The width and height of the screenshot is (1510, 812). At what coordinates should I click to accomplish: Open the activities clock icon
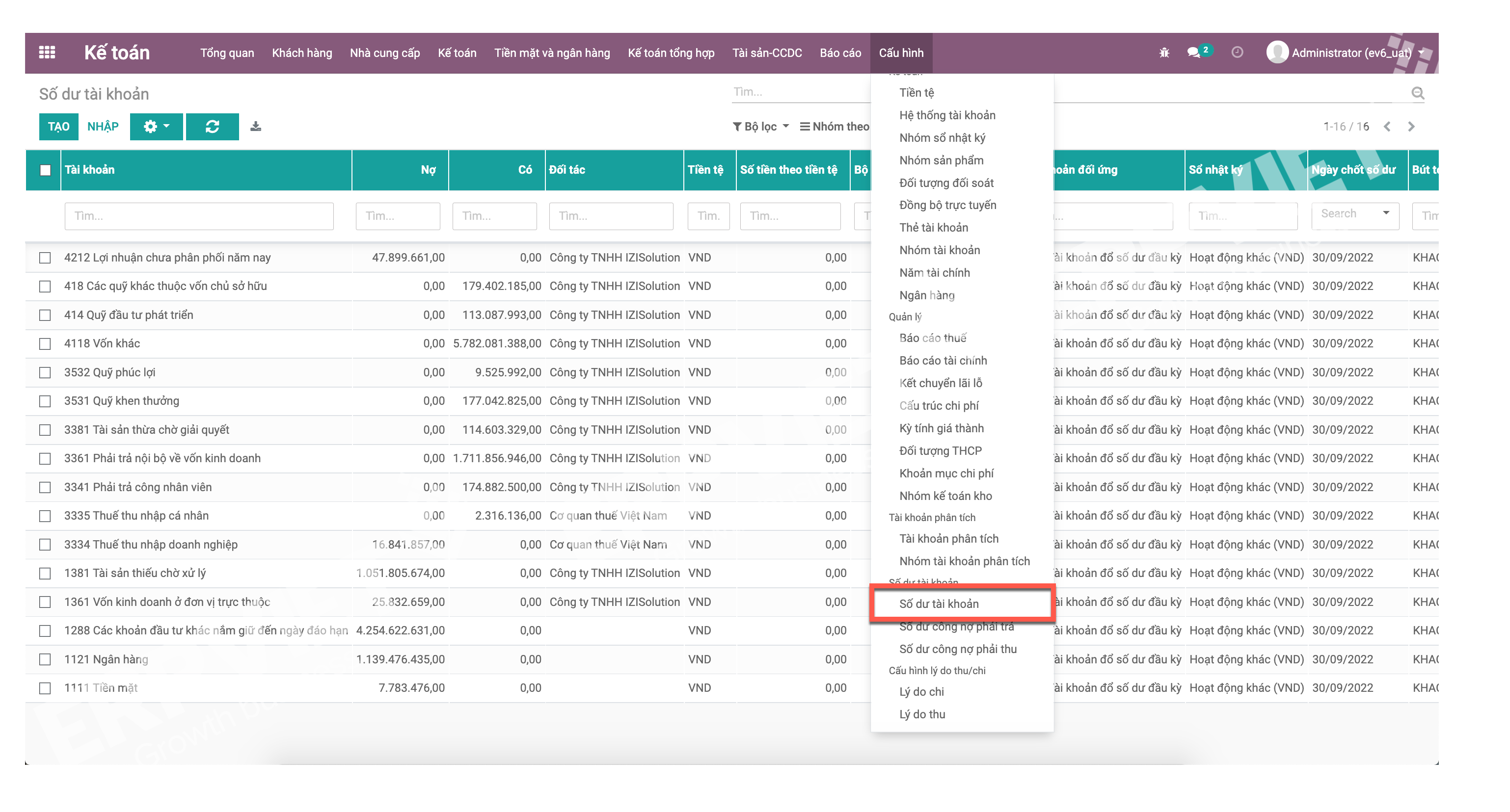[1237, 52]
